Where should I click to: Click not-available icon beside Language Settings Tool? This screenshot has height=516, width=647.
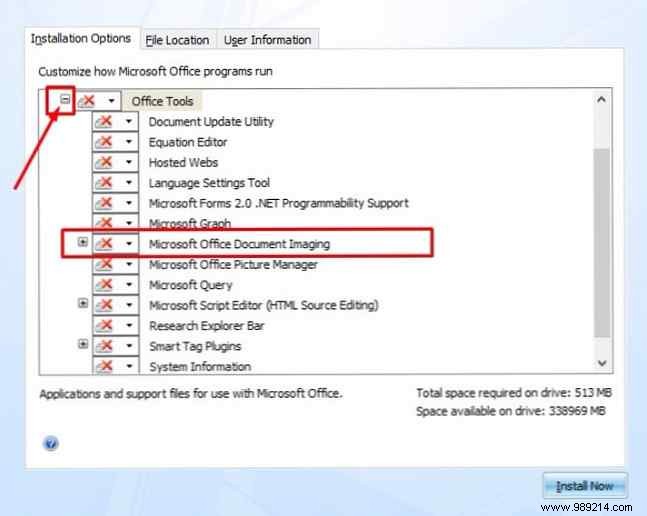click(104, 182)
